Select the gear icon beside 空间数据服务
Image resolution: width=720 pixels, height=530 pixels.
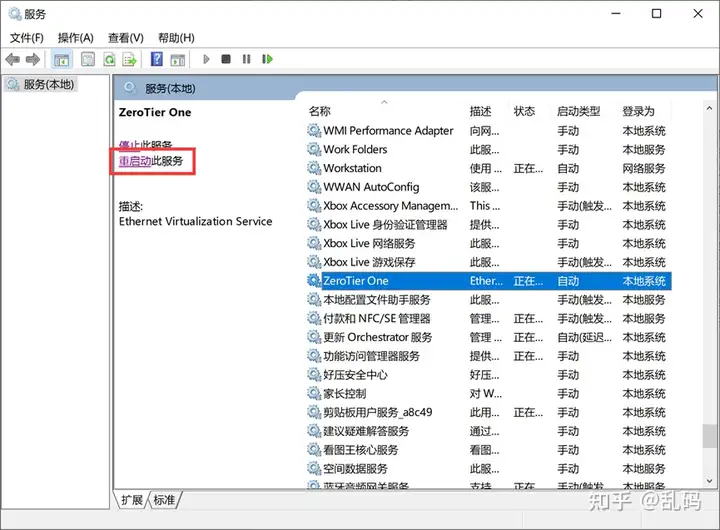(x=314, y=468)
